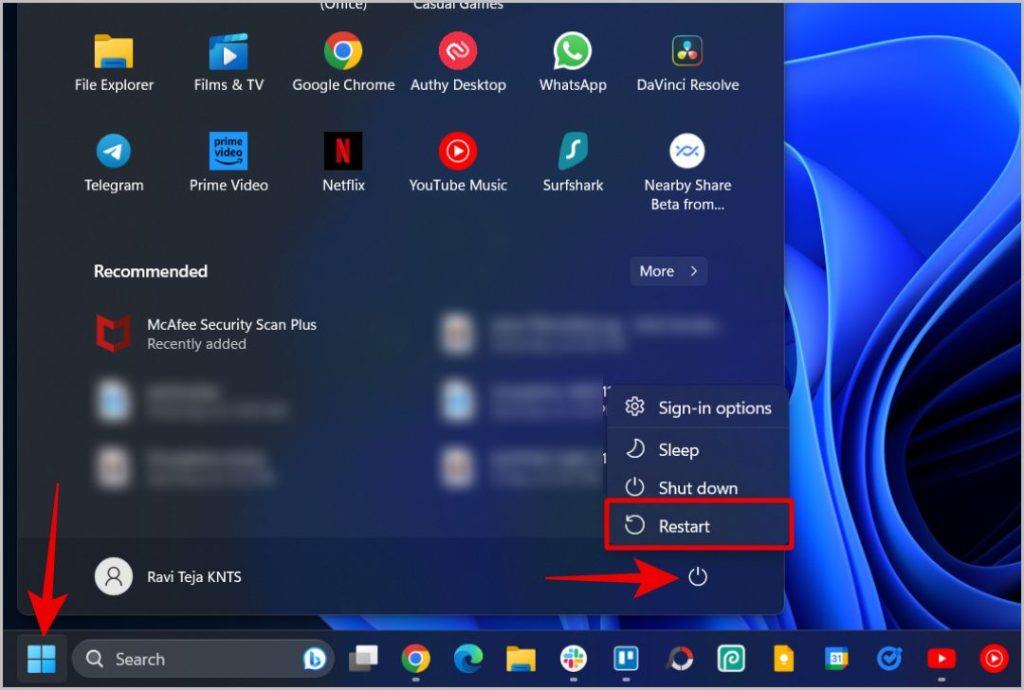Screen dimensions: 1024x690
Task: Click the power button icon
Action: click(697, 576)
